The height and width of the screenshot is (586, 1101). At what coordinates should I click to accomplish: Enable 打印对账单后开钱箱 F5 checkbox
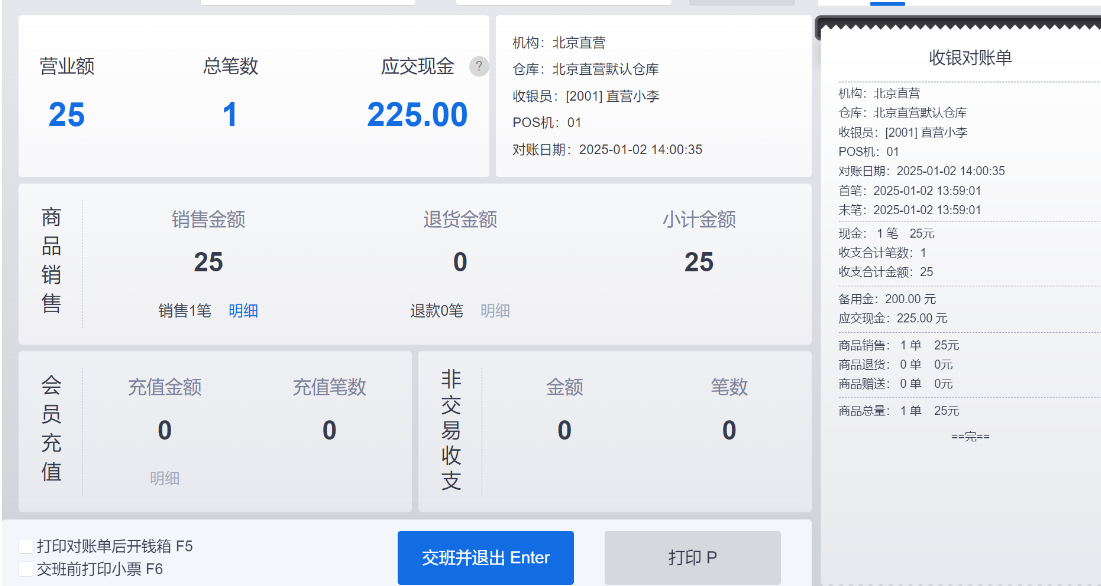point(26,546)
